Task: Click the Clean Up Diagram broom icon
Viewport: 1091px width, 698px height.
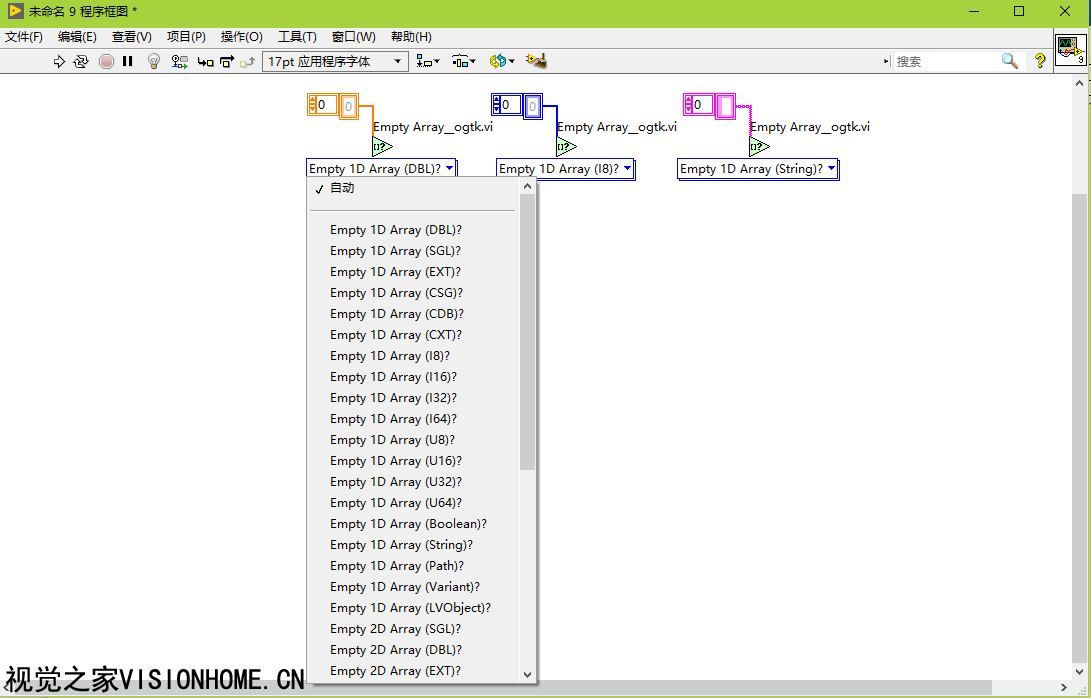Action: click(x=536, y=61)
